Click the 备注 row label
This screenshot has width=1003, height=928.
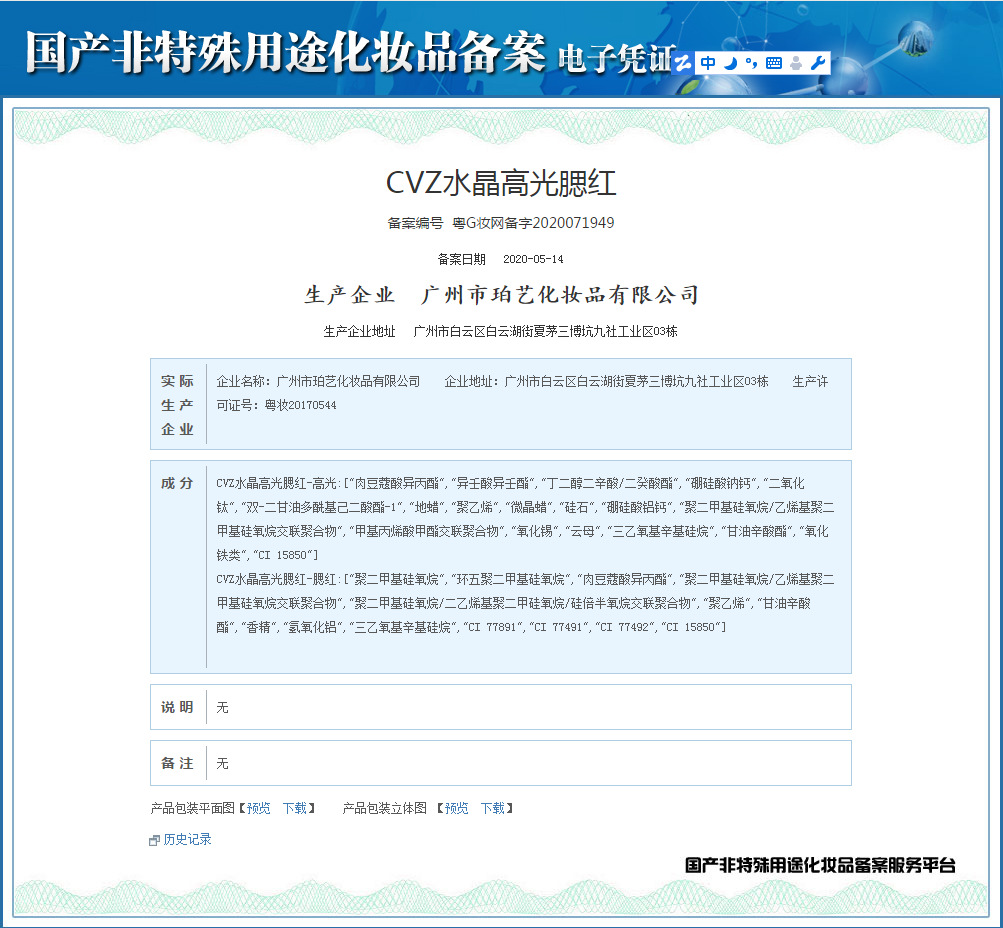point(177,763)
